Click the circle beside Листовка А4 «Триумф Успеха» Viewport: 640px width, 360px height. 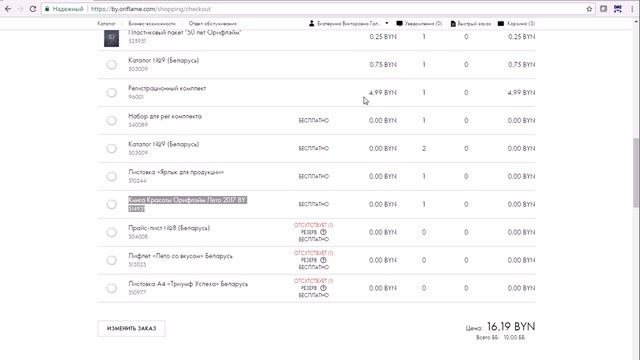pyautogui.click(x=111, y=288)
